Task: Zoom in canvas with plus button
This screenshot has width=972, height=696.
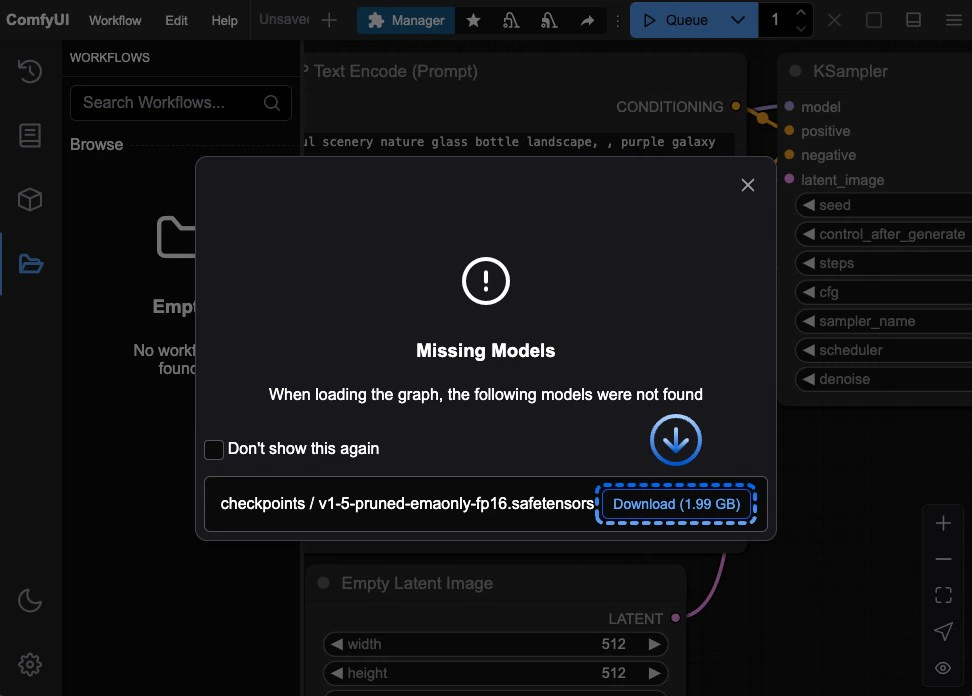Action: (943, 523)
